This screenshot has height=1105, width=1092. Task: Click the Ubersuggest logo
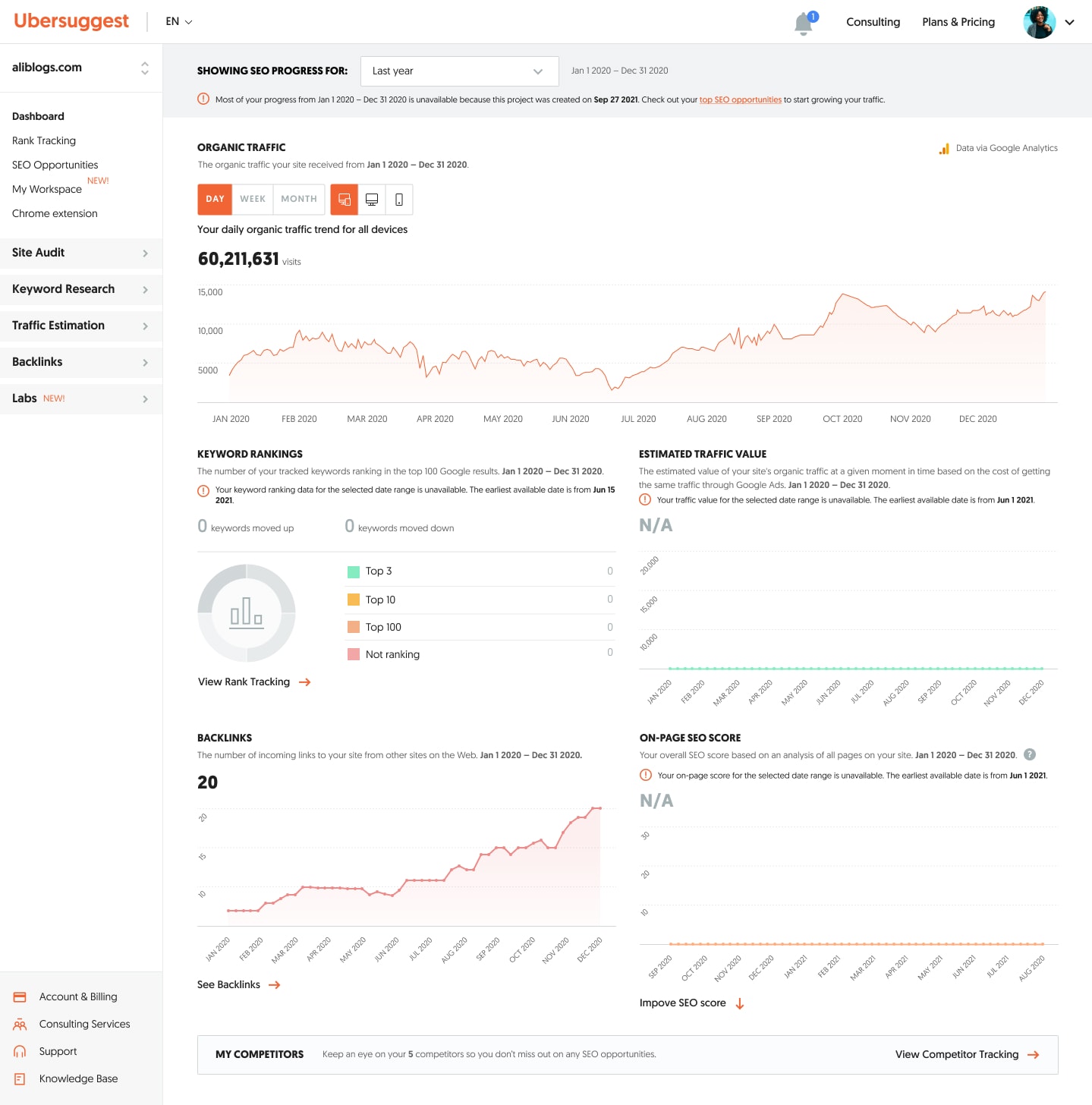point(71,21)
